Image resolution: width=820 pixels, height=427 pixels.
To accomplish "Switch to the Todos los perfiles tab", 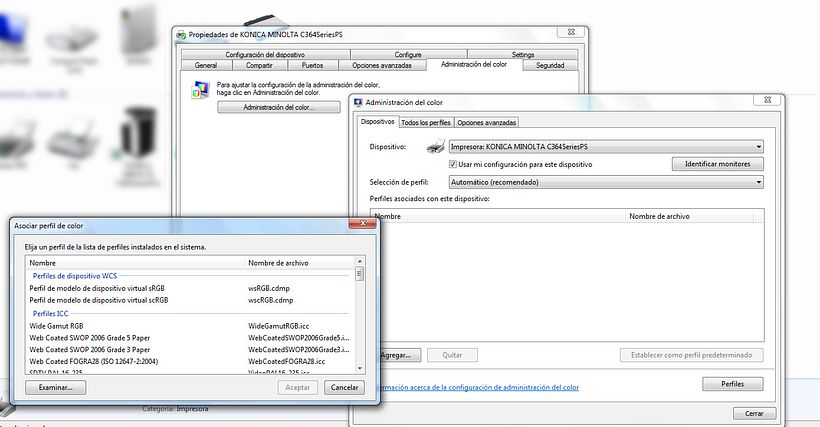I will click(426, 122).
